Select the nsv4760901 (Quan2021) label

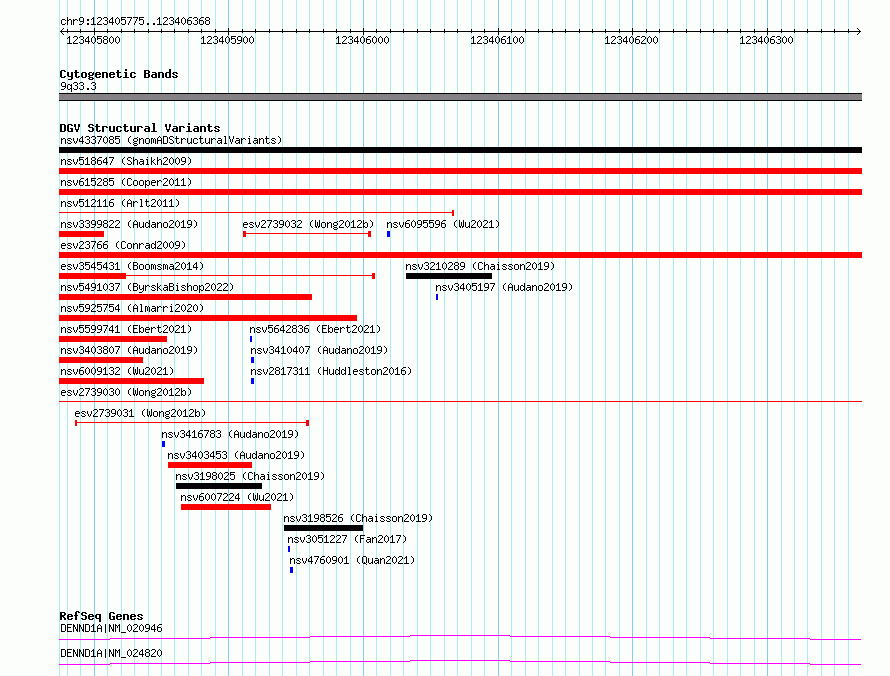coord(352,560)
